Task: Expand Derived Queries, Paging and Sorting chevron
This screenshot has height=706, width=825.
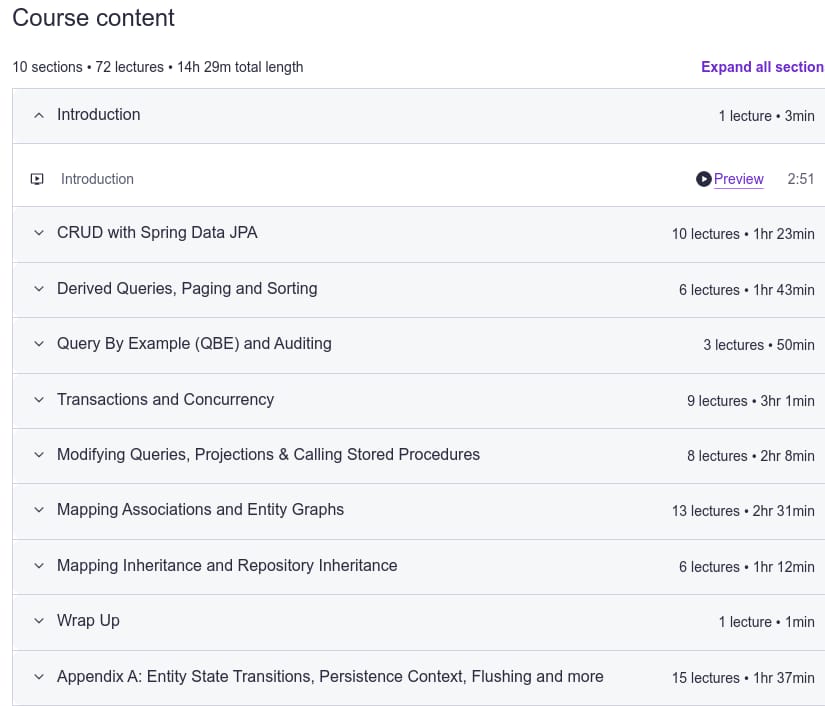Action: (39, 289)
